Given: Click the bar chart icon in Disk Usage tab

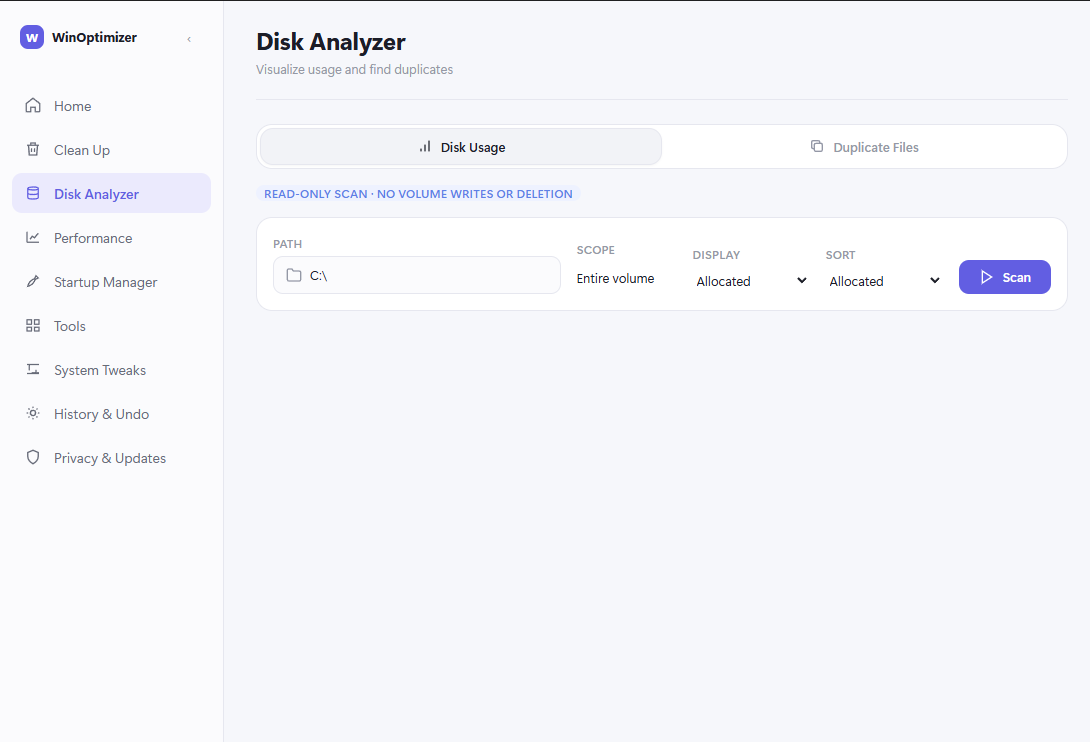Looking at the screenshot, I should coord(425,147).
